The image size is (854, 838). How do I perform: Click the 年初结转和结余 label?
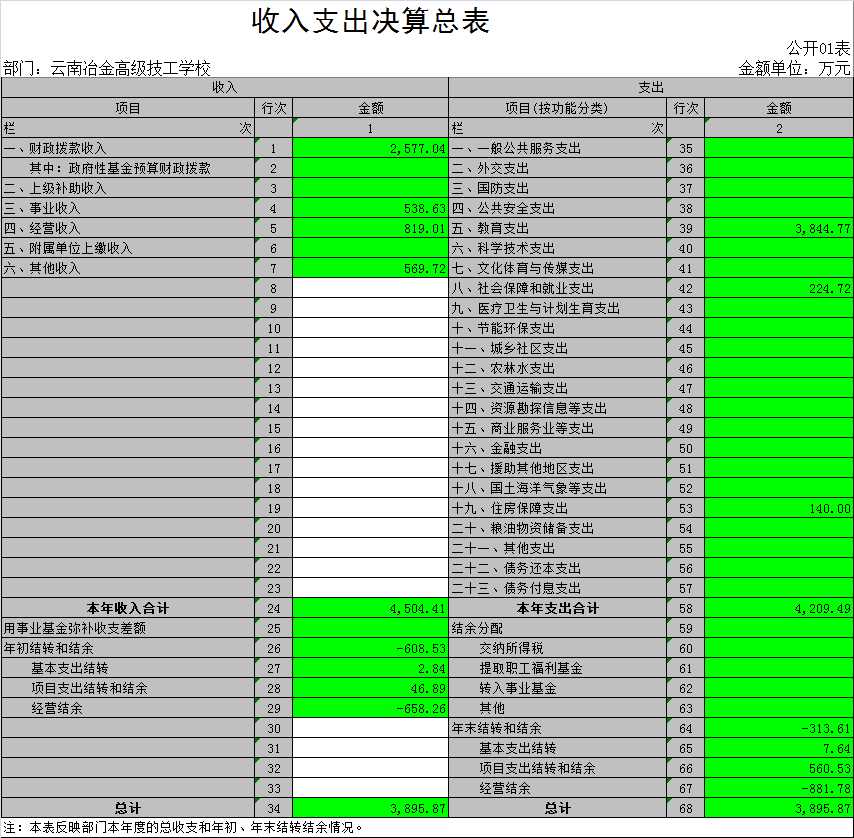coord(48,649)
